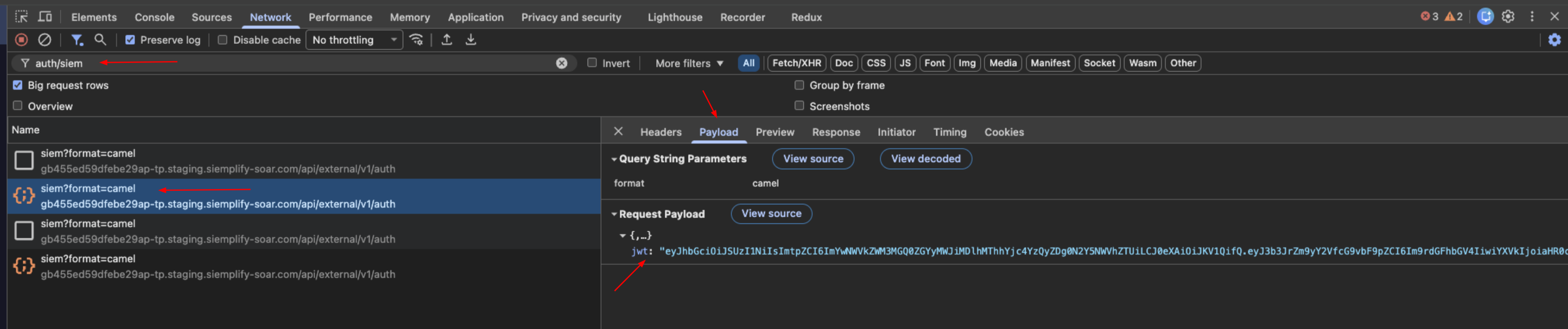Toggle the device toolbar icon
Screen dimensions: 1568x329
pyautogui.click(x=45, y=17)
